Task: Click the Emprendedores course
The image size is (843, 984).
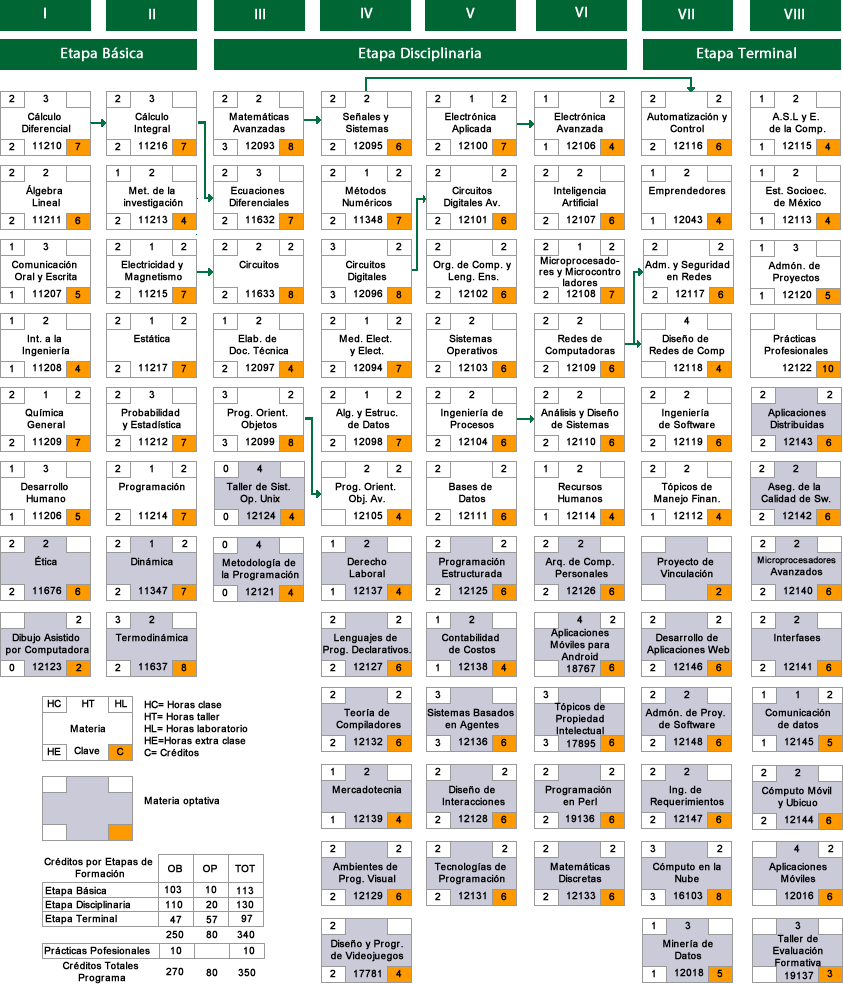Action: (x=687, y=198)
